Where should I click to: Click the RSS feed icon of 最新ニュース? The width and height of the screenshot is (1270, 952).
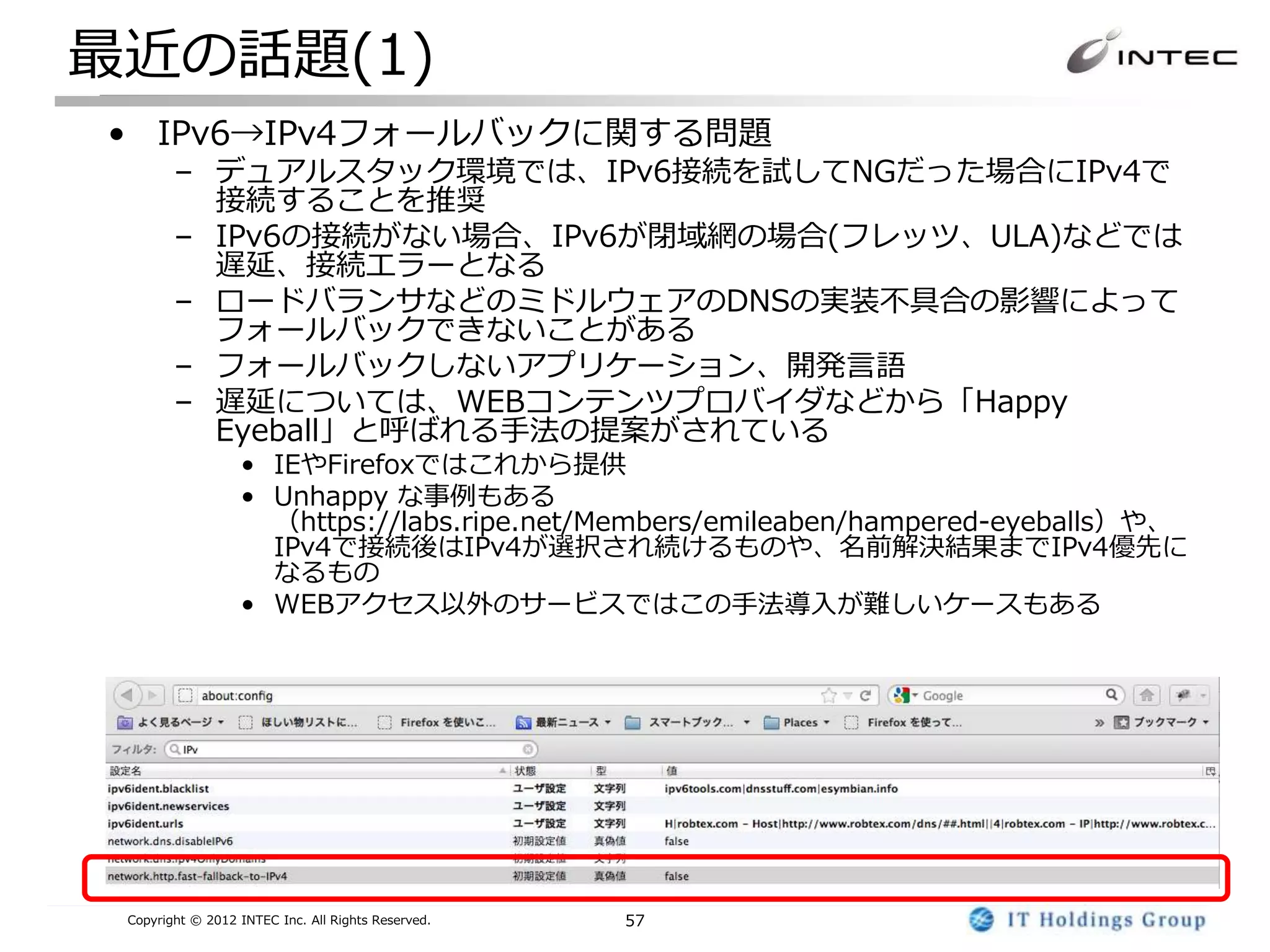pyautogui.click(x=524, y=723)
